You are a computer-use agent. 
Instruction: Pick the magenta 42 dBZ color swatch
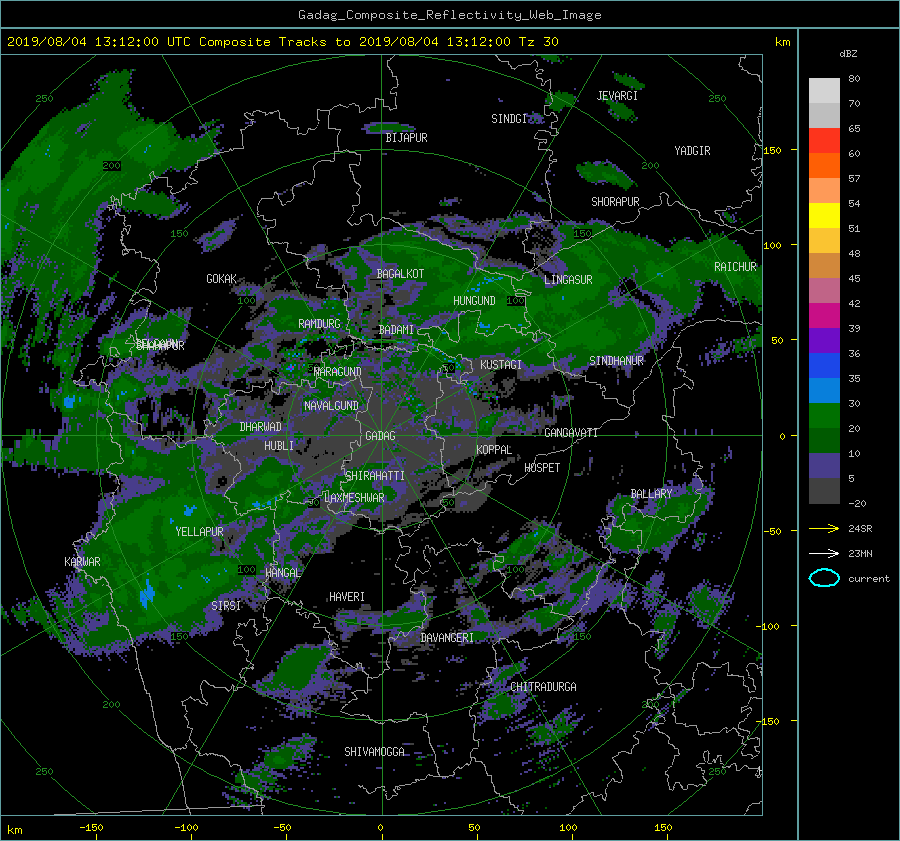pos(824,315)
